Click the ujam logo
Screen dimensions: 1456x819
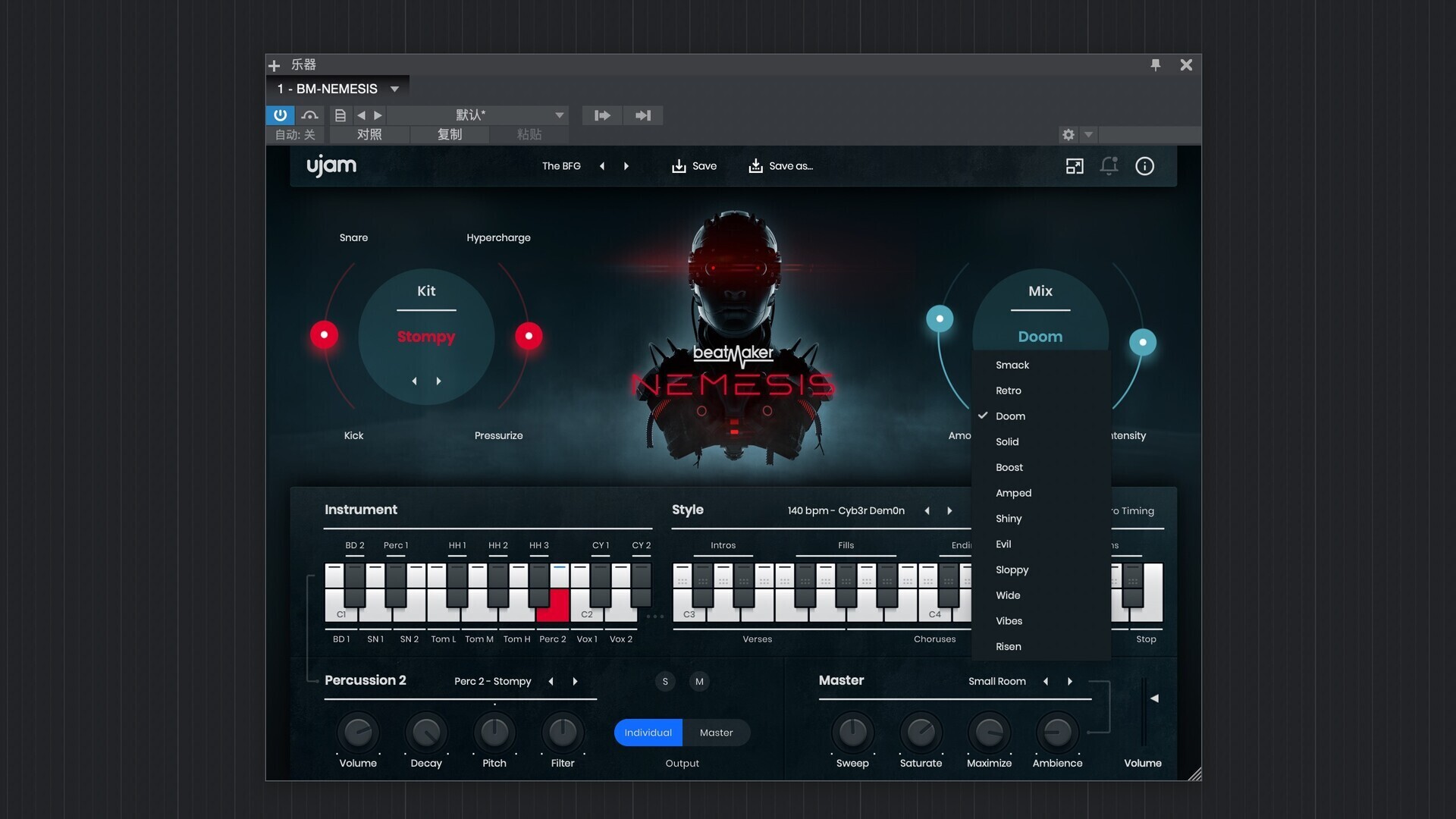click(331, 166)
